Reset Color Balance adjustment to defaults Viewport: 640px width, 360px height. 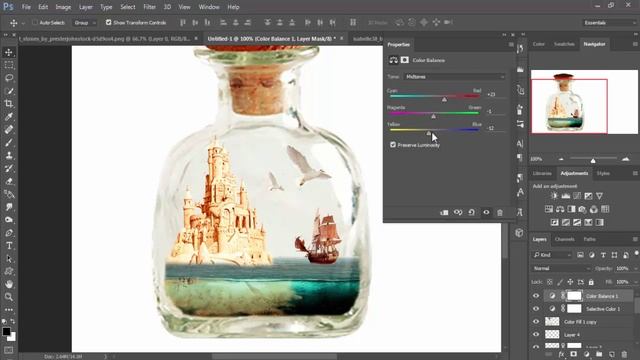point(472,212)
